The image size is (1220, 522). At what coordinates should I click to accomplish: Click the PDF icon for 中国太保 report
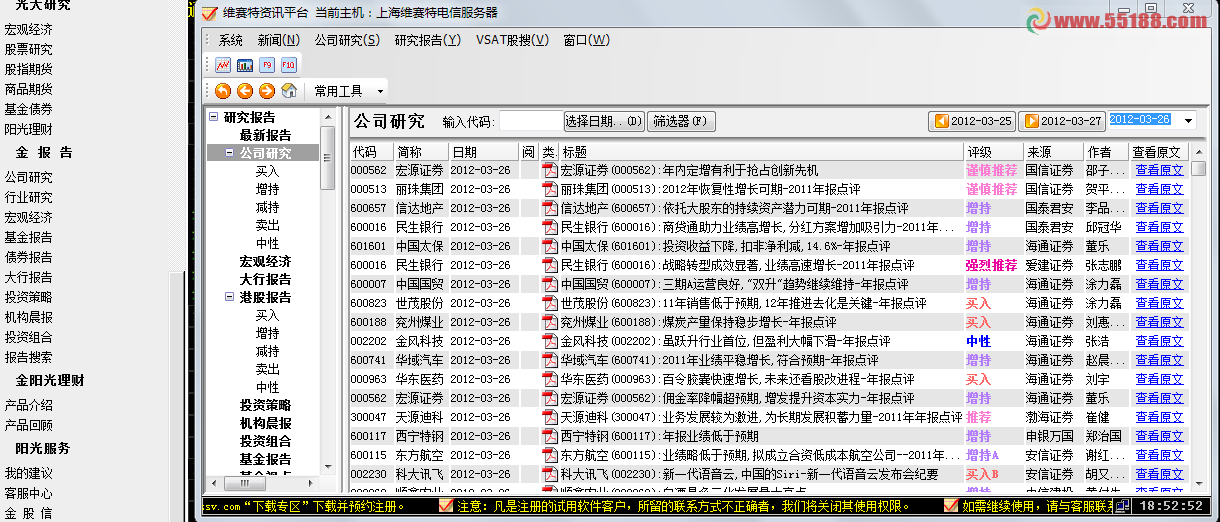pos(549,246)
